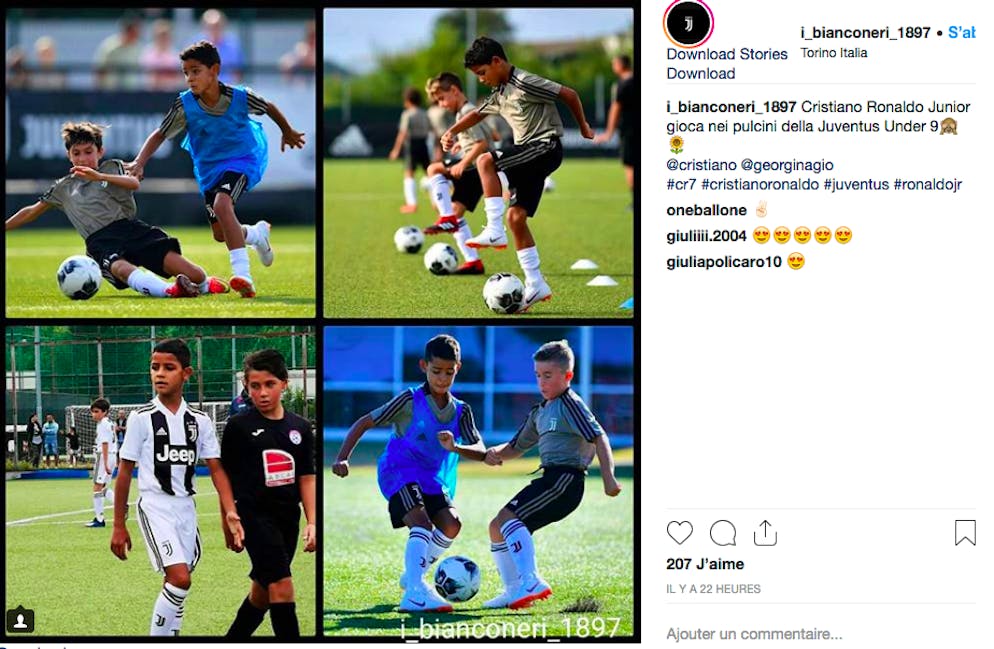Screen dimensions: 994x649
Task: Open the @georginagio mention
Action: 787,165
